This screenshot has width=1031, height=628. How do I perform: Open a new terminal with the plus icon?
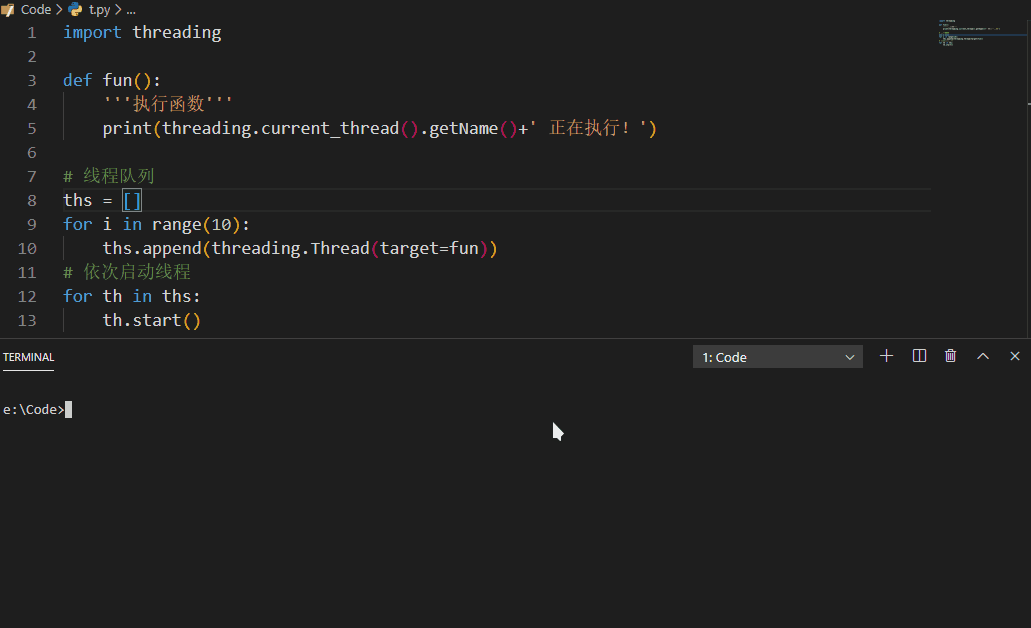(x=886, y=355)
